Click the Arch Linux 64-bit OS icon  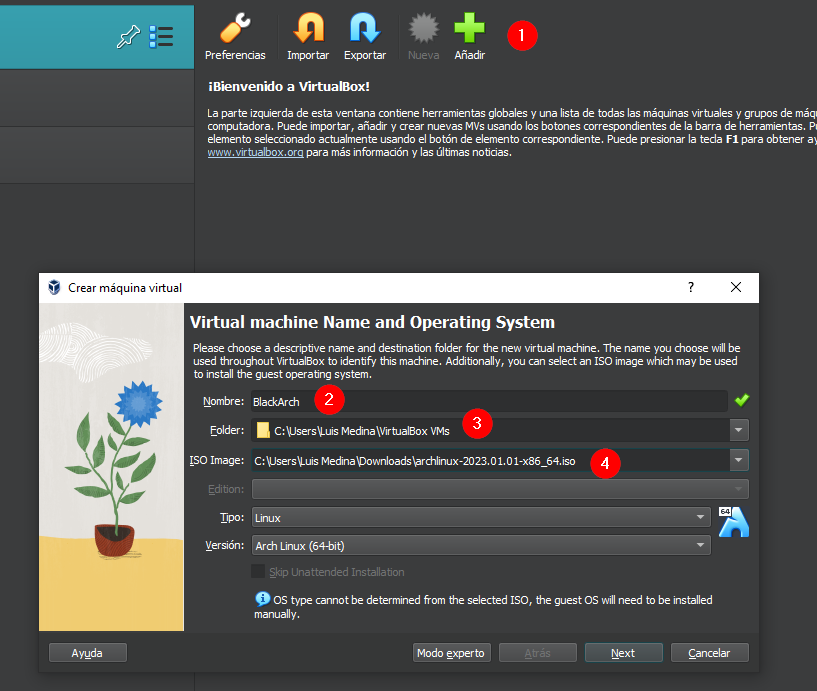coord(733,522)
